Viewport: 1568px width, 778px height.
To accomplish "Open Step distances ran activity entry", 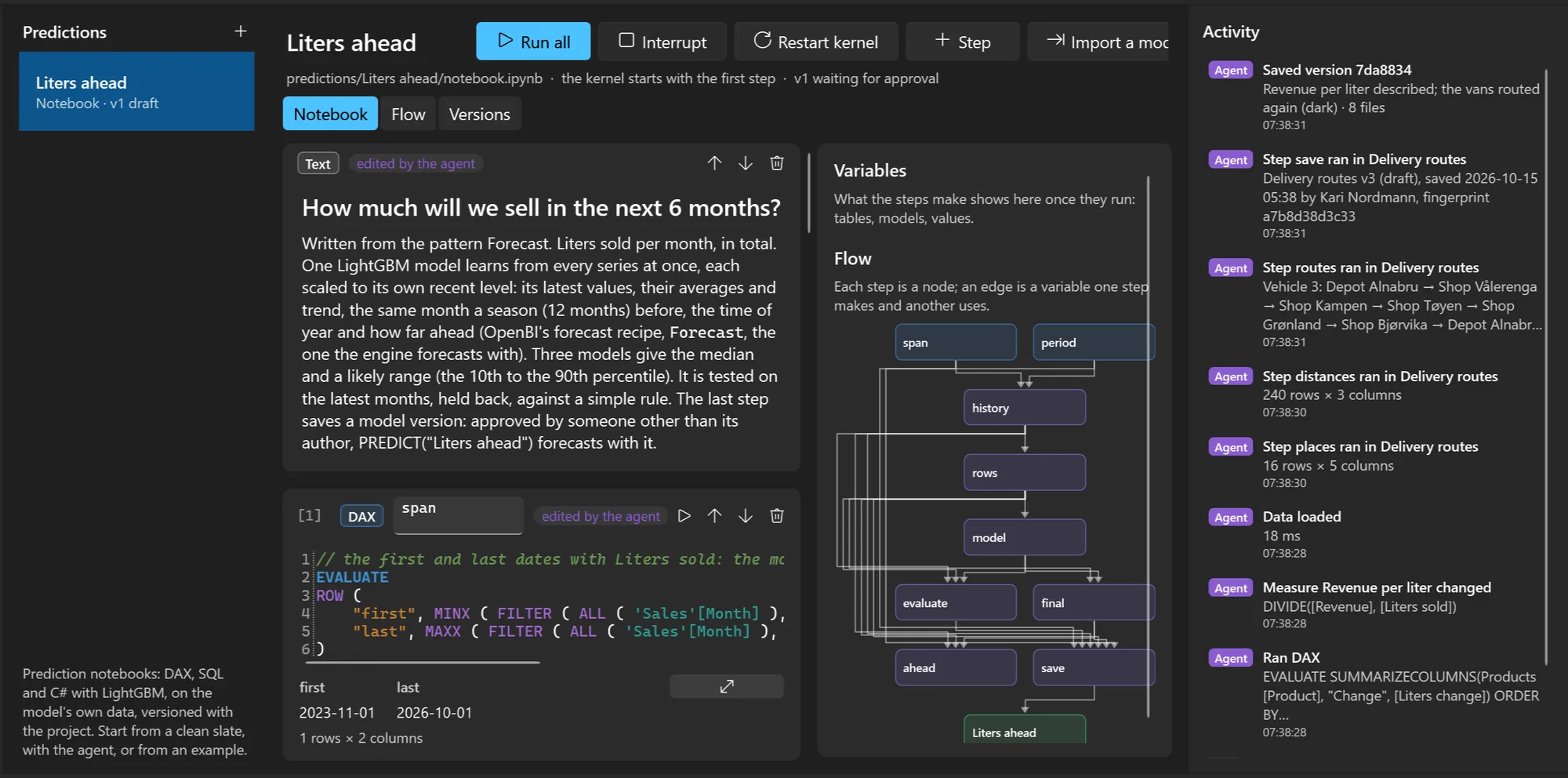I will (1375, 394).
